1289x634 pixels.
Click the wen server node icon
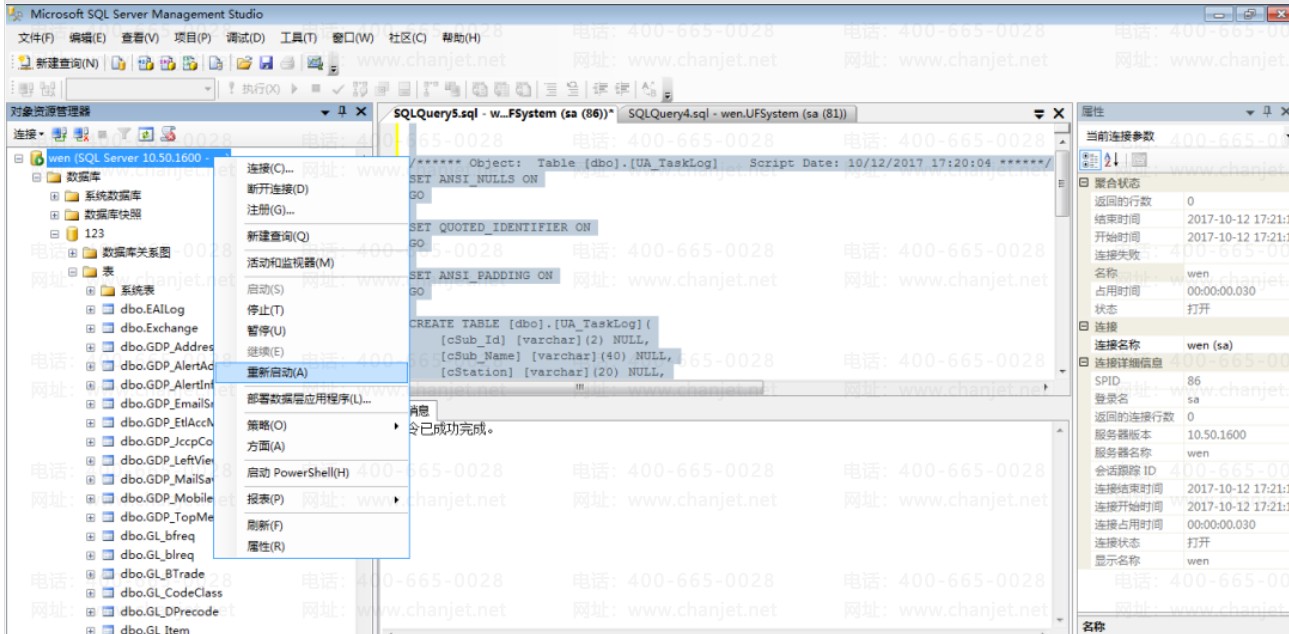(x=37, y=158)
